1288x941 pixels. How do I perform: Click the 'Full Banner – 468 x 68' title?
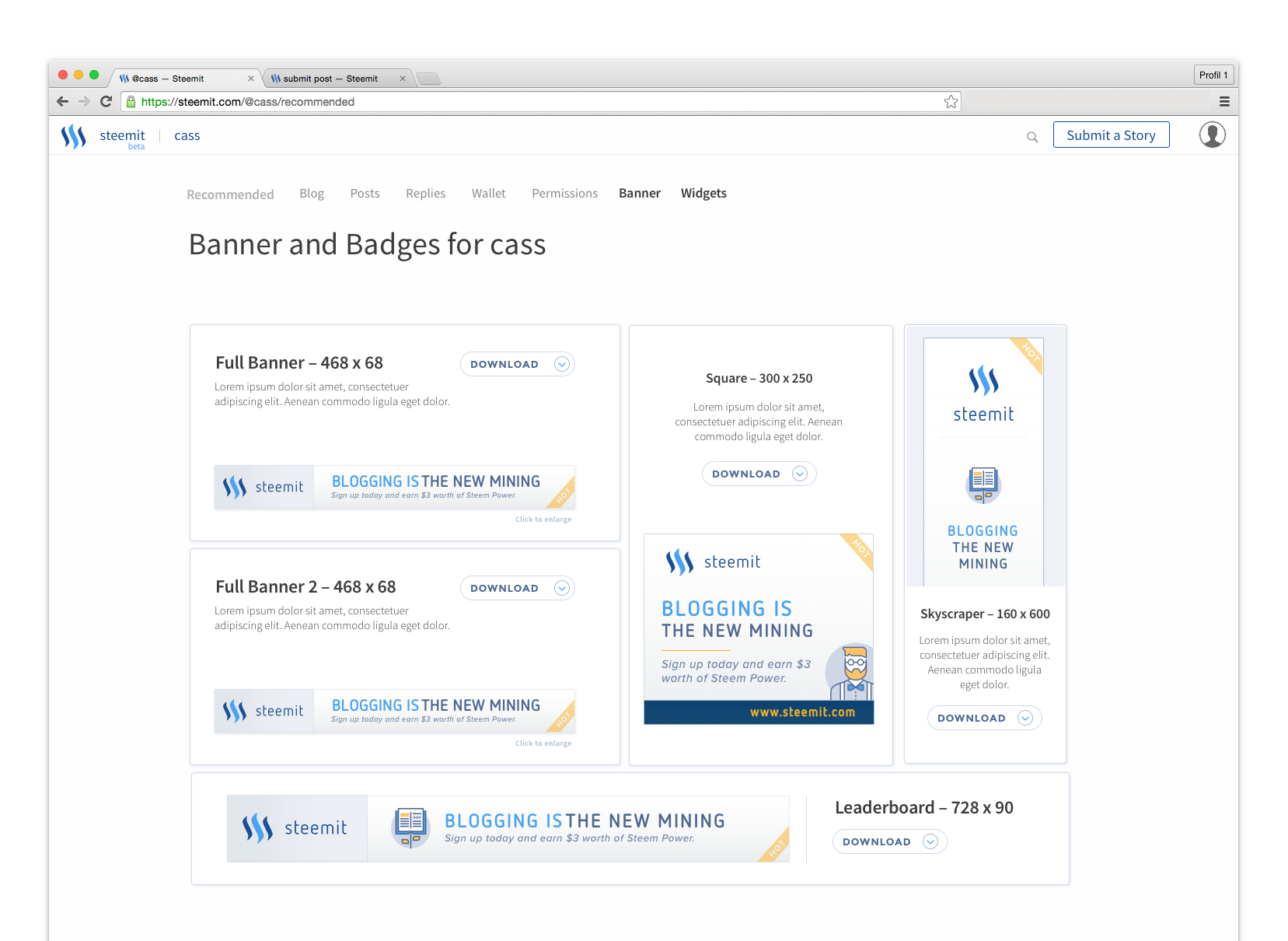[299, 362]
